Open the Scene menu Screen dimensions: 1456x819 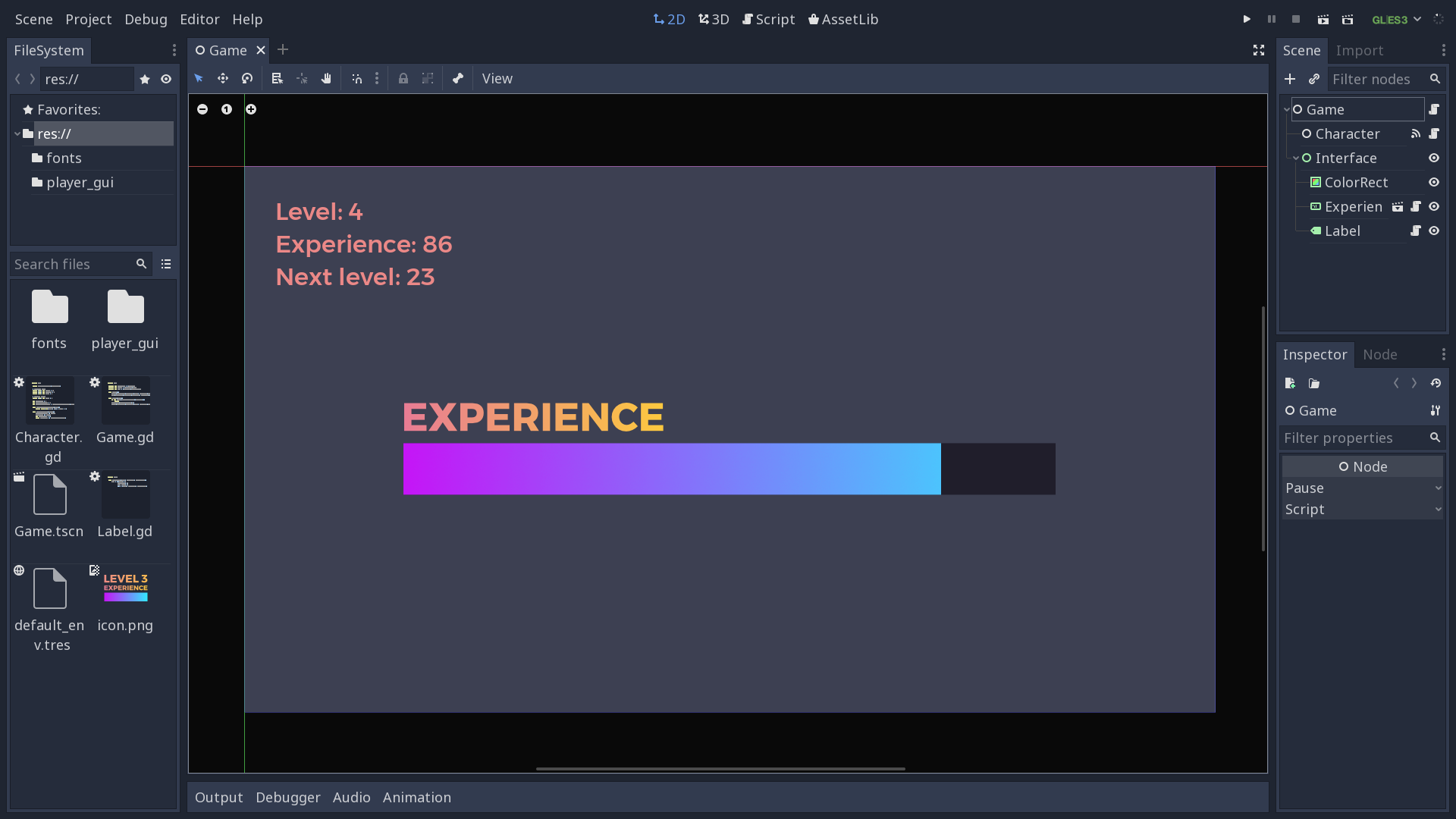coord(33,19)
